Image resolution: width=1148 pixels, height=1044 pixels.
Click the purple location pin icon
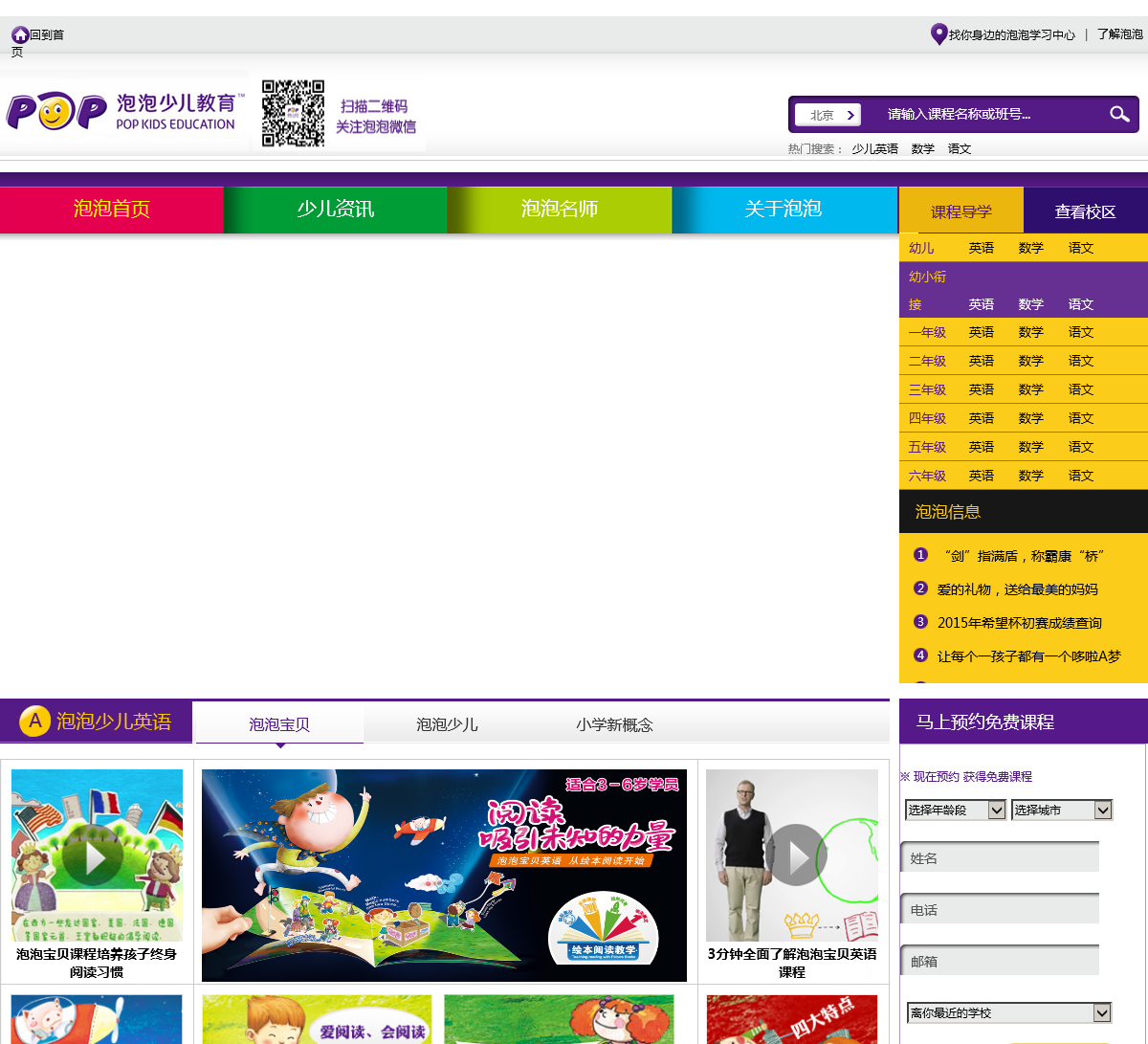pos(938,34)
